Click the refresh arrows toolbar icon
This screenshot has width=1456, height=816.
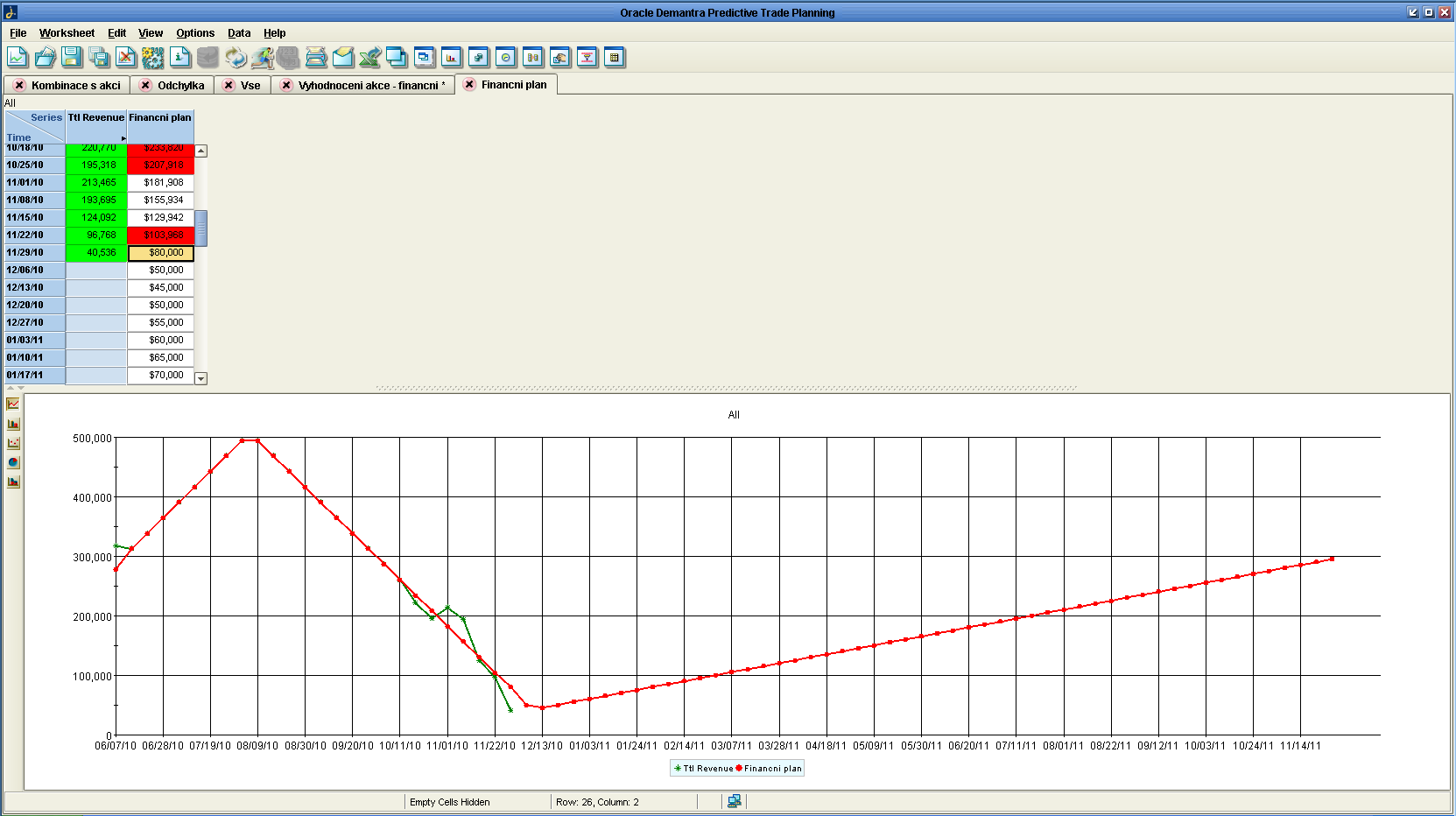(236, 58)
